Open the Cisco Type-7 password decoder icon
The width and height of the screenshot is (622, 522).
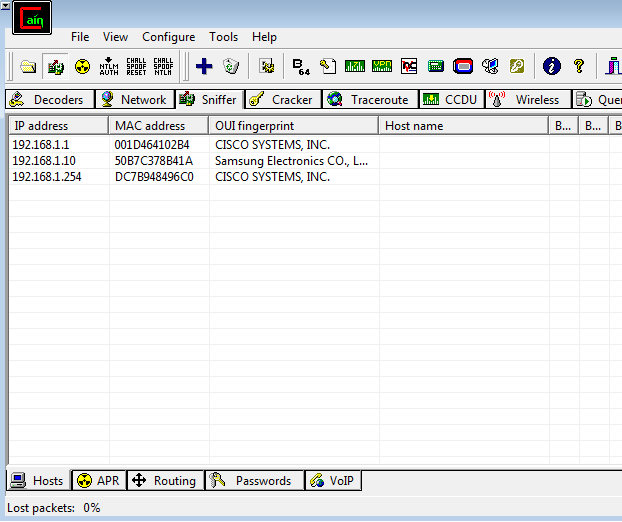click(355, 66)
